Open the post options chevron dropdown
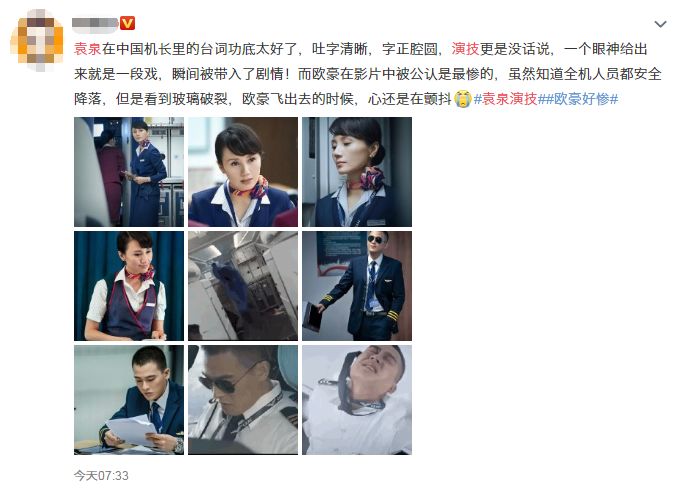The image size is (678, 499). 660,24
